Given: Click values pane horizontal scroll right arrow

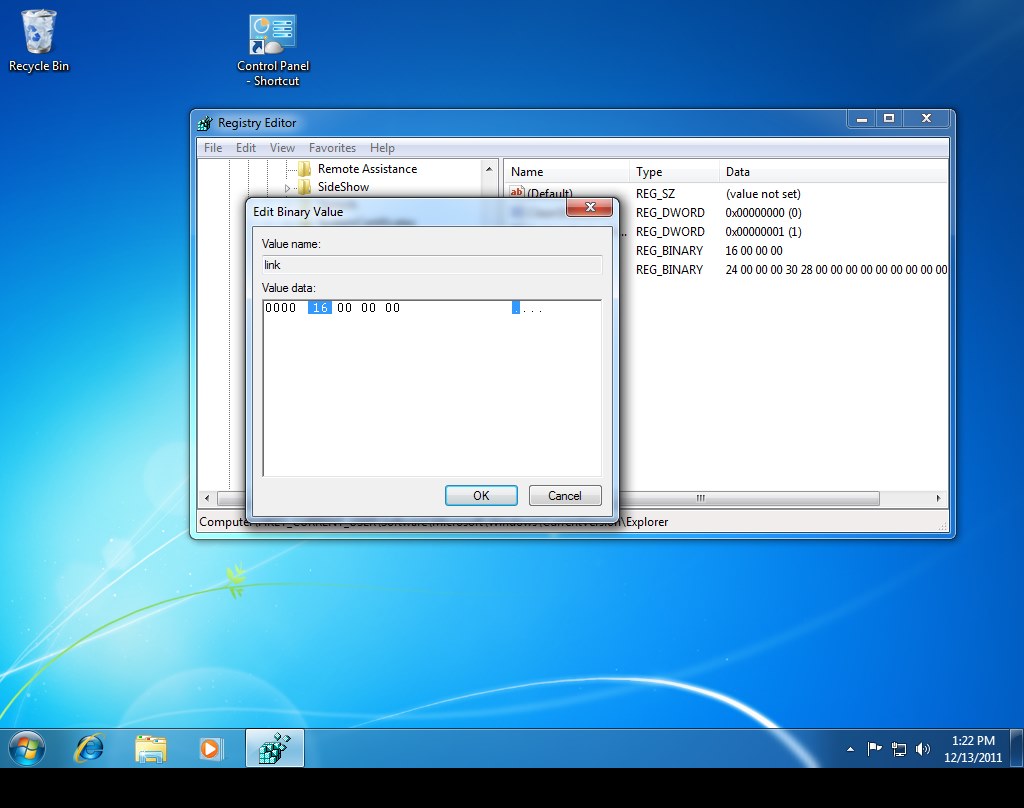Looking at the screenshot, I should (938, 498).
